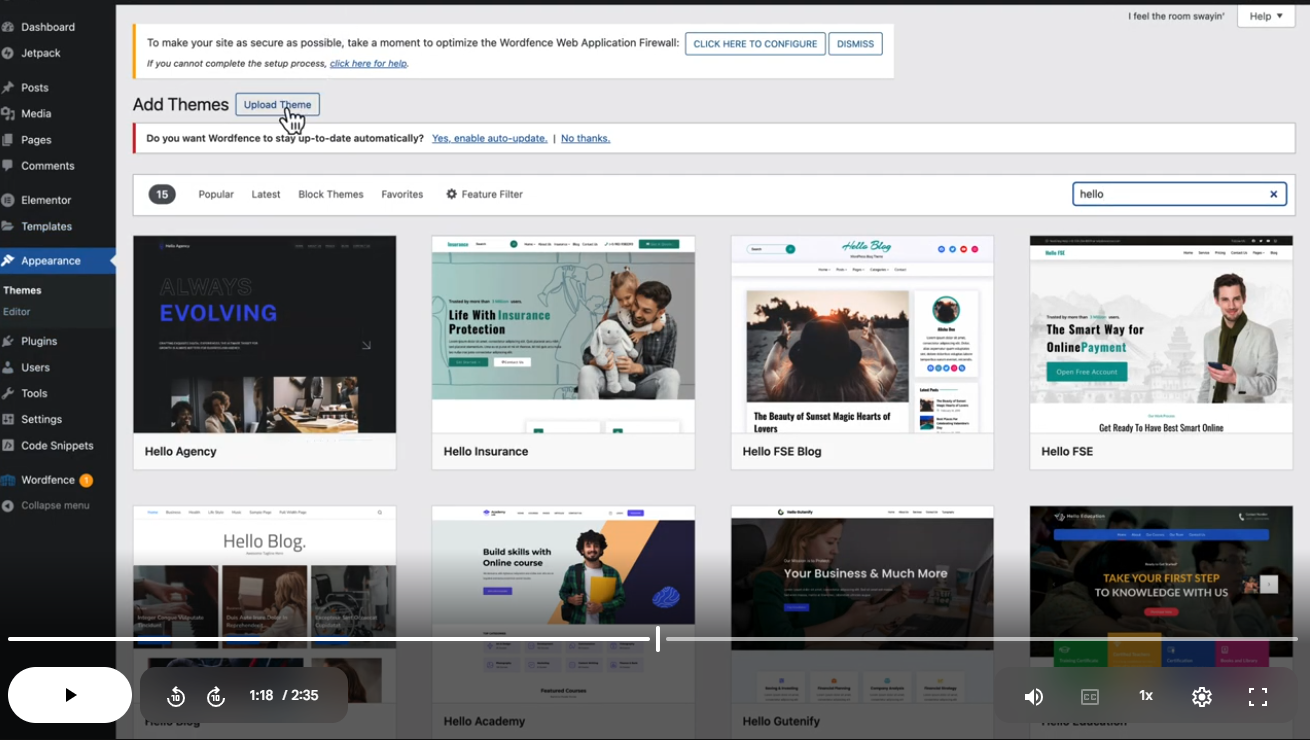Viewport: 1310px width, 740px height.
Task: Expand the Help dropdown tab
Action: pos(1266,16)
